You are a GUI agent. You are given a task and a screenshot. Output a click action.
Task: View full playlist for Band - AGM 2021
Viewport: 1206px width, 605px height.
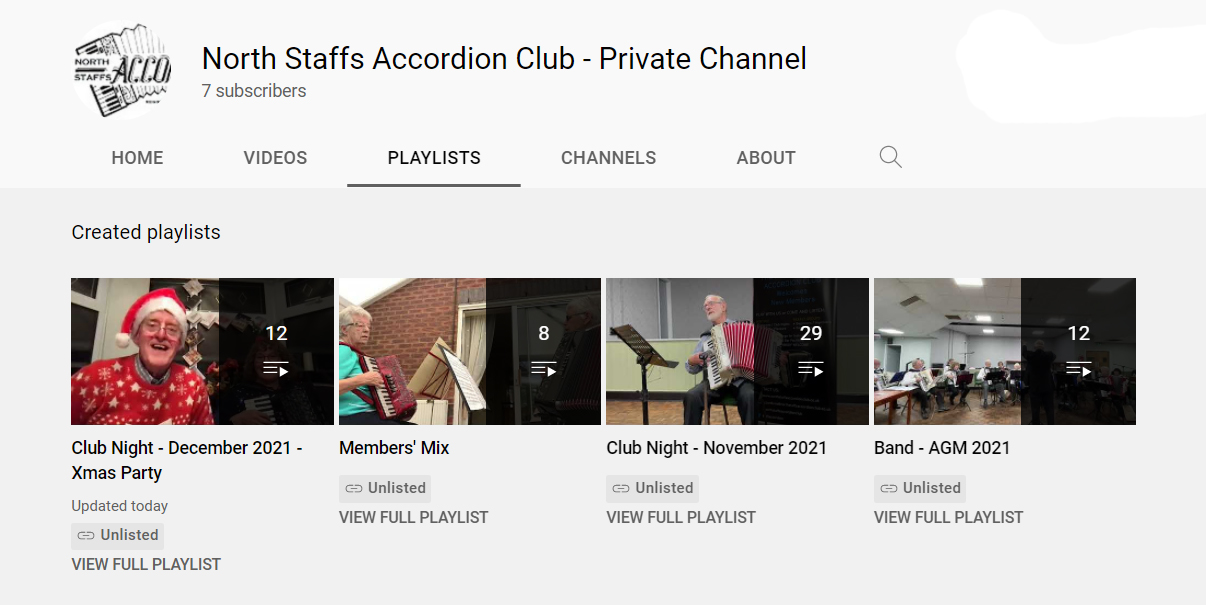(949, 517)
